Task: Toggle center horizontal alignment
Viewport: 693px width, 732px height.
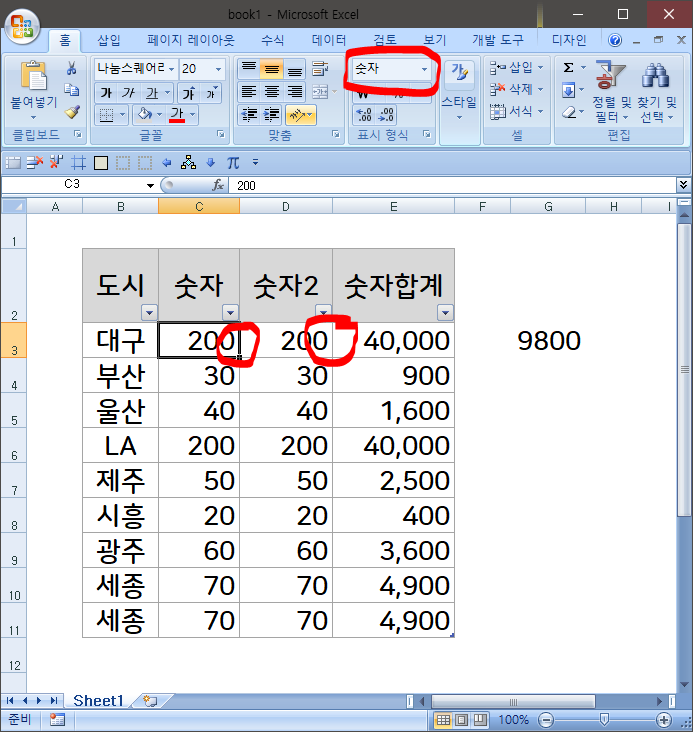Action: tap(271, 92)
